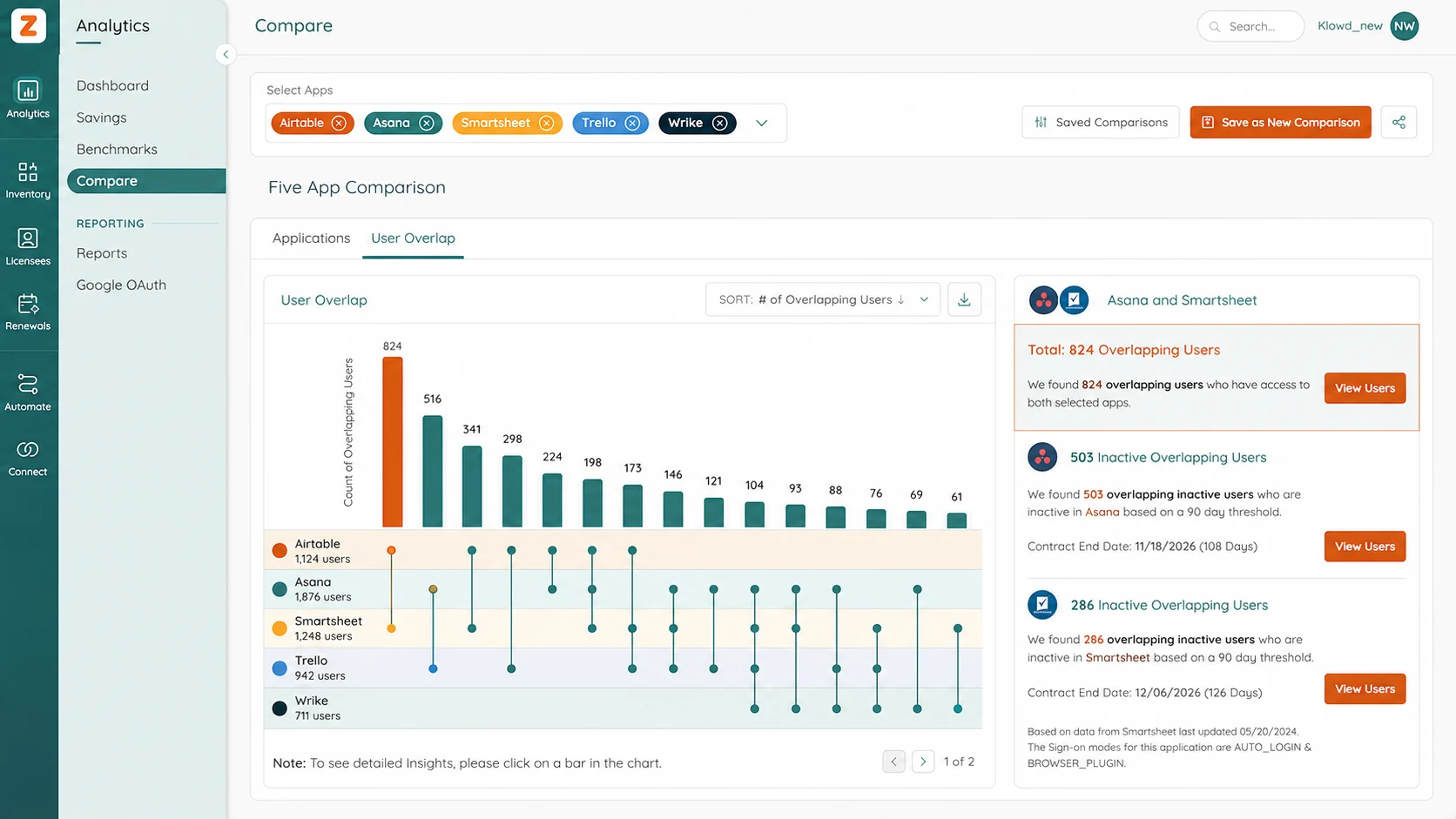Viewport: 1456px width, 819px height.
Task: Select Compare in the sidebar
Action: pos(146,181)
